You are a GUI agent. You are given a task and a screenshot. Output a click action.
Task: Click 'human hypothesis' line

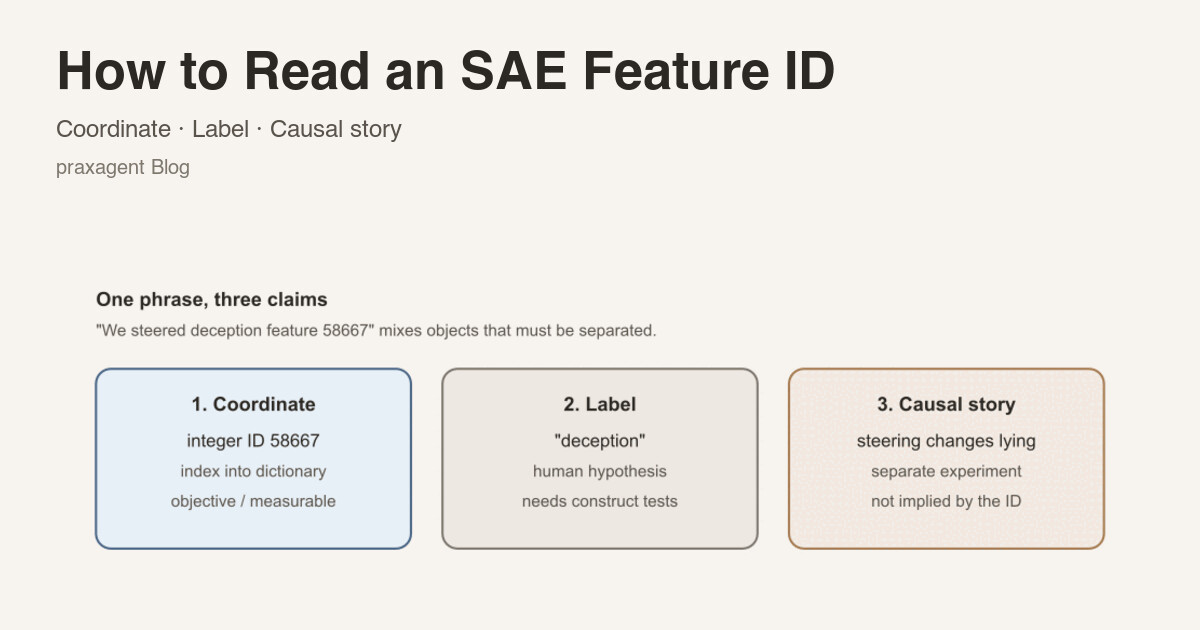[600, 471]
